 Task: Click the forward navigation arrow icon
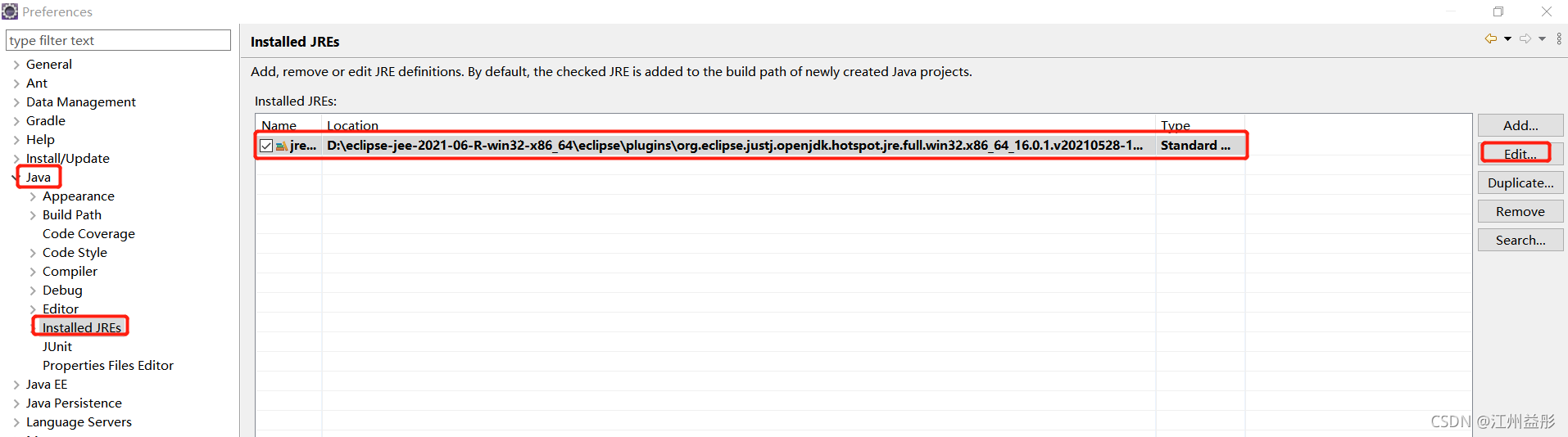(x=1525, y=38)
